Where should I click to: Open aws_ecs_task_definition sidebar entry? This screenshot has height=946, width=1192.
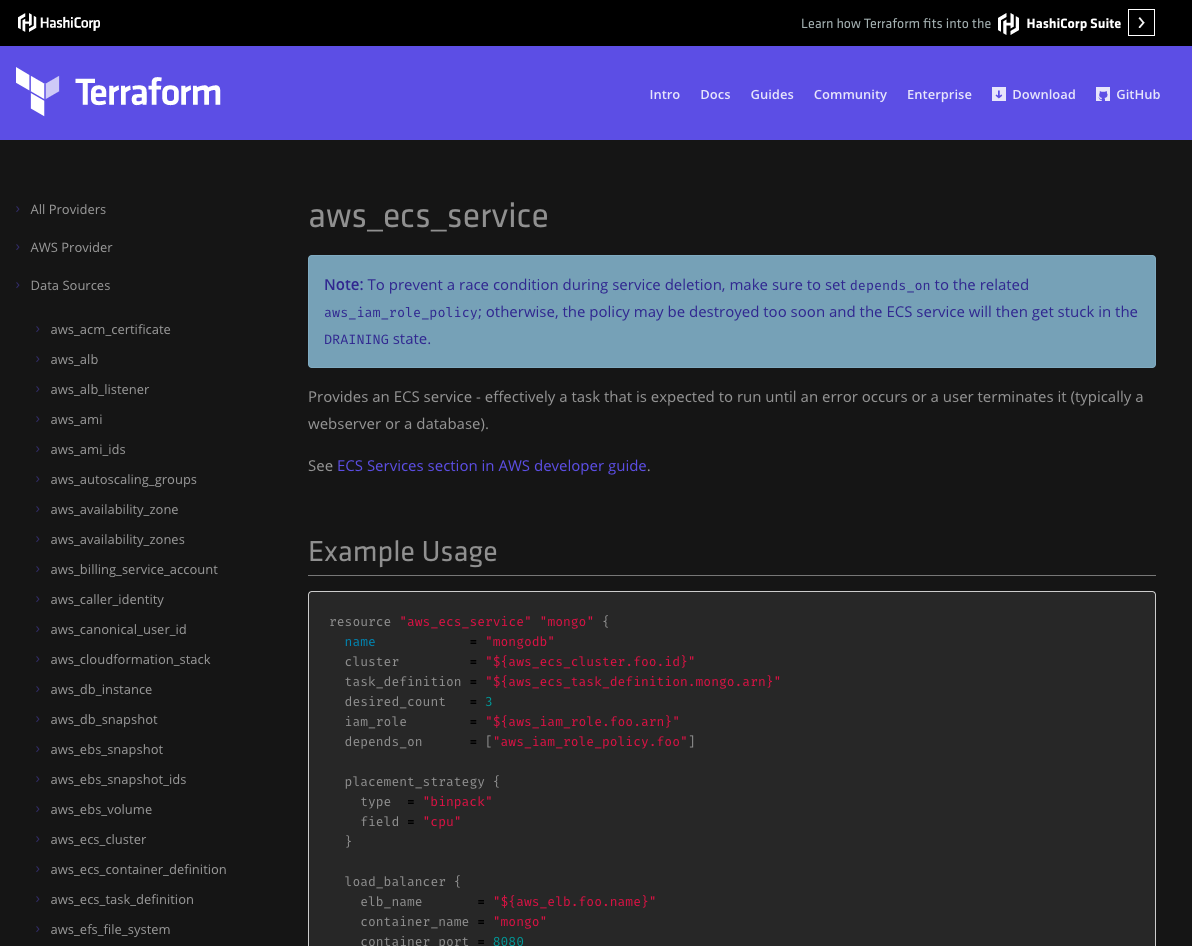coord(122,900)
